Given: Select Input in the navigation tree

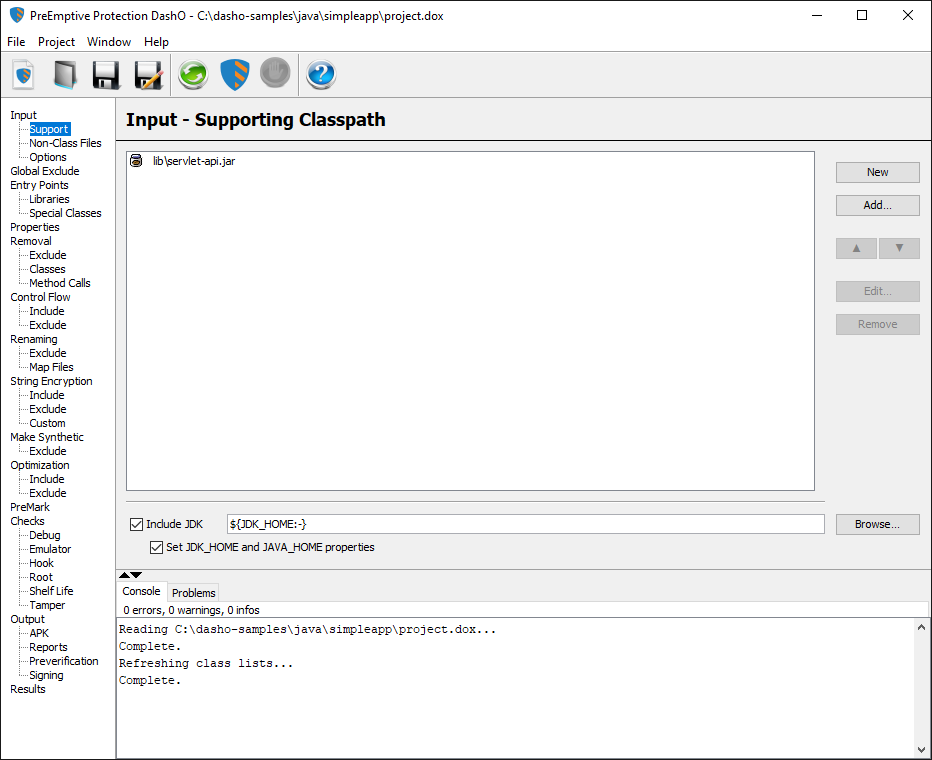Looking at the screenshot, I should tap(23, 115).
